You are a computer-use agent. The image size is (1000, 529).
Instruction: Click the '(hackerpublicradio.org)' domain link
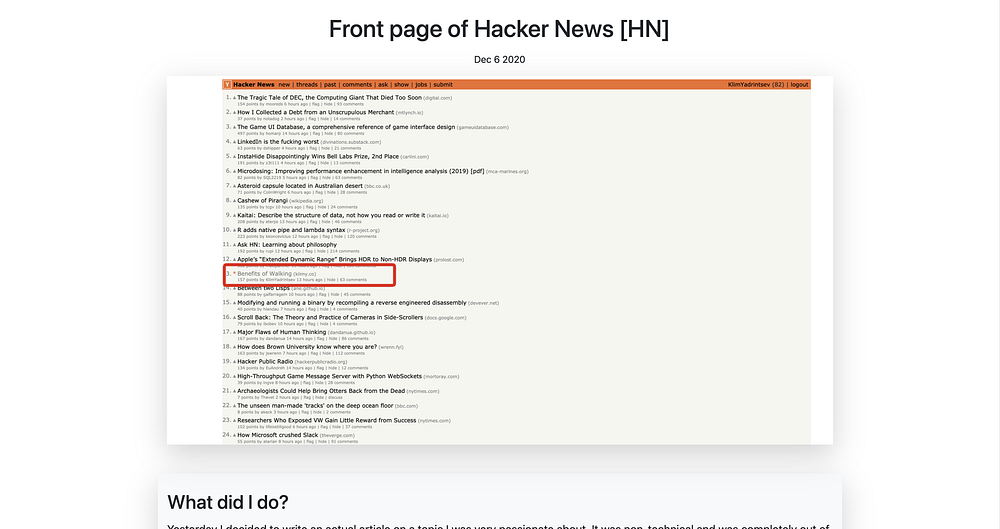pyautogui.click(x=321, y=362)
